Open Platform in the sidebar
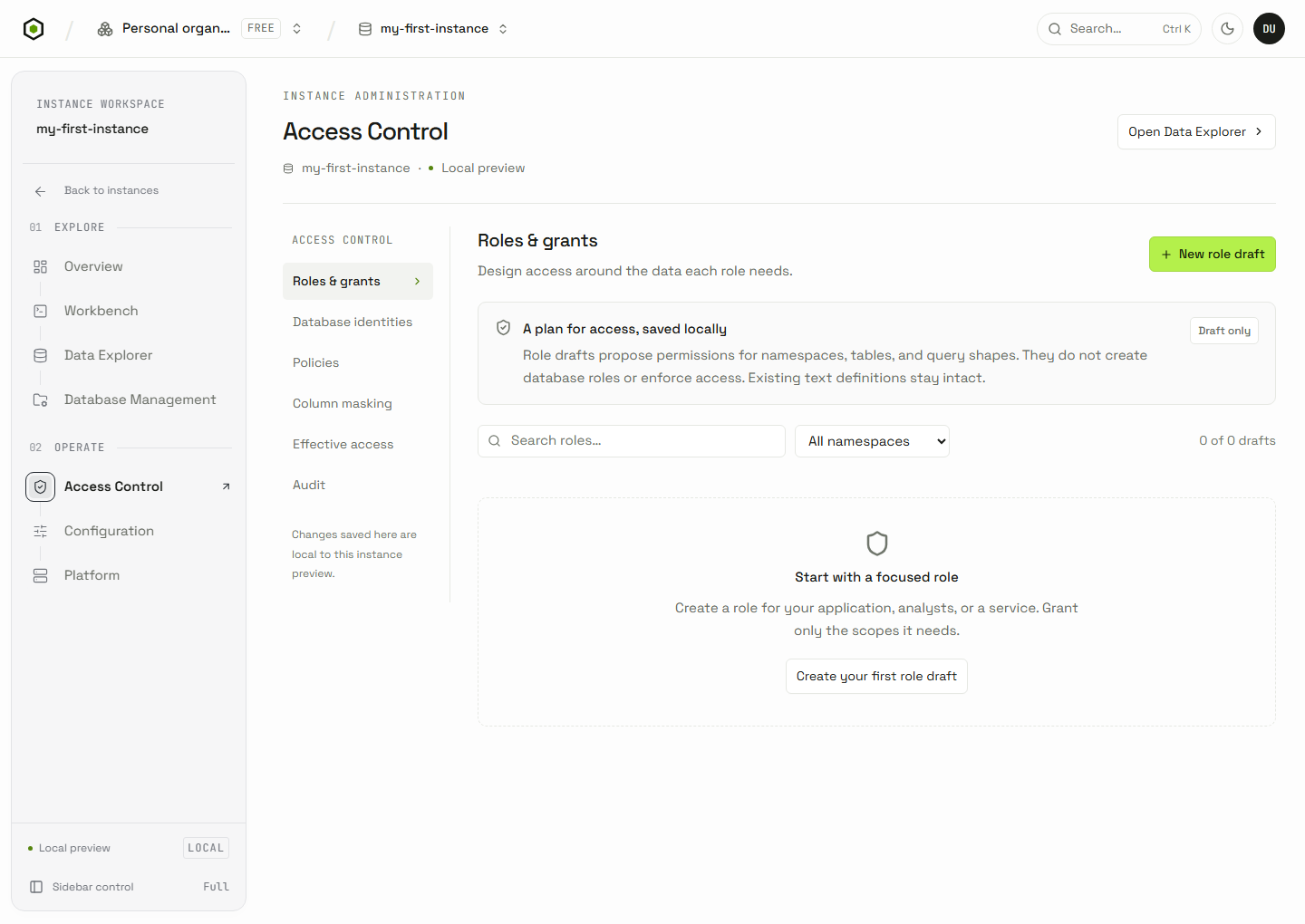 coord(129,575)
